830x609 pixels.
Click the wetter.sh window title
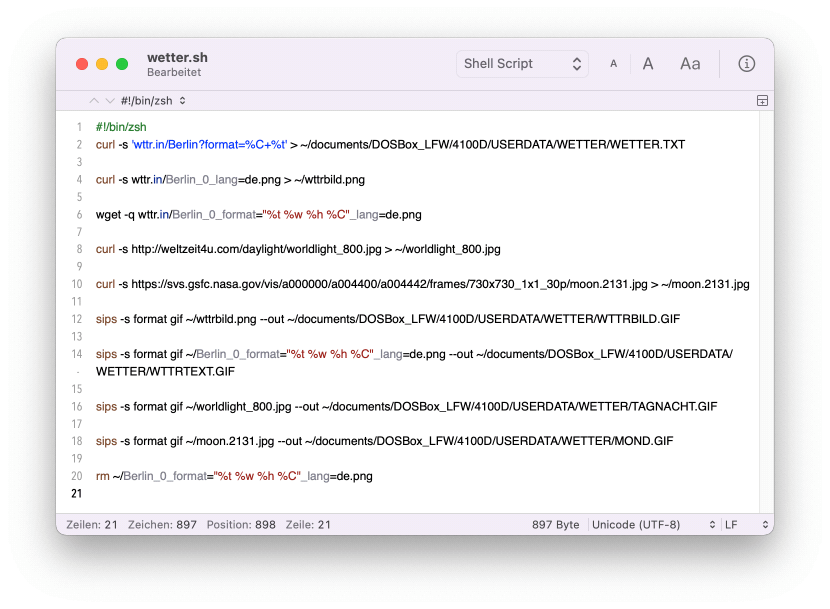pyautogui.click(x=177, y=57)
